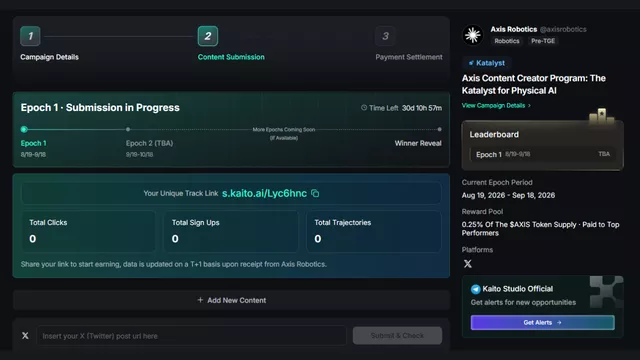Copy the unique track link icon
The height and width of the screenshot is (360, 640).
coord(315,193)
